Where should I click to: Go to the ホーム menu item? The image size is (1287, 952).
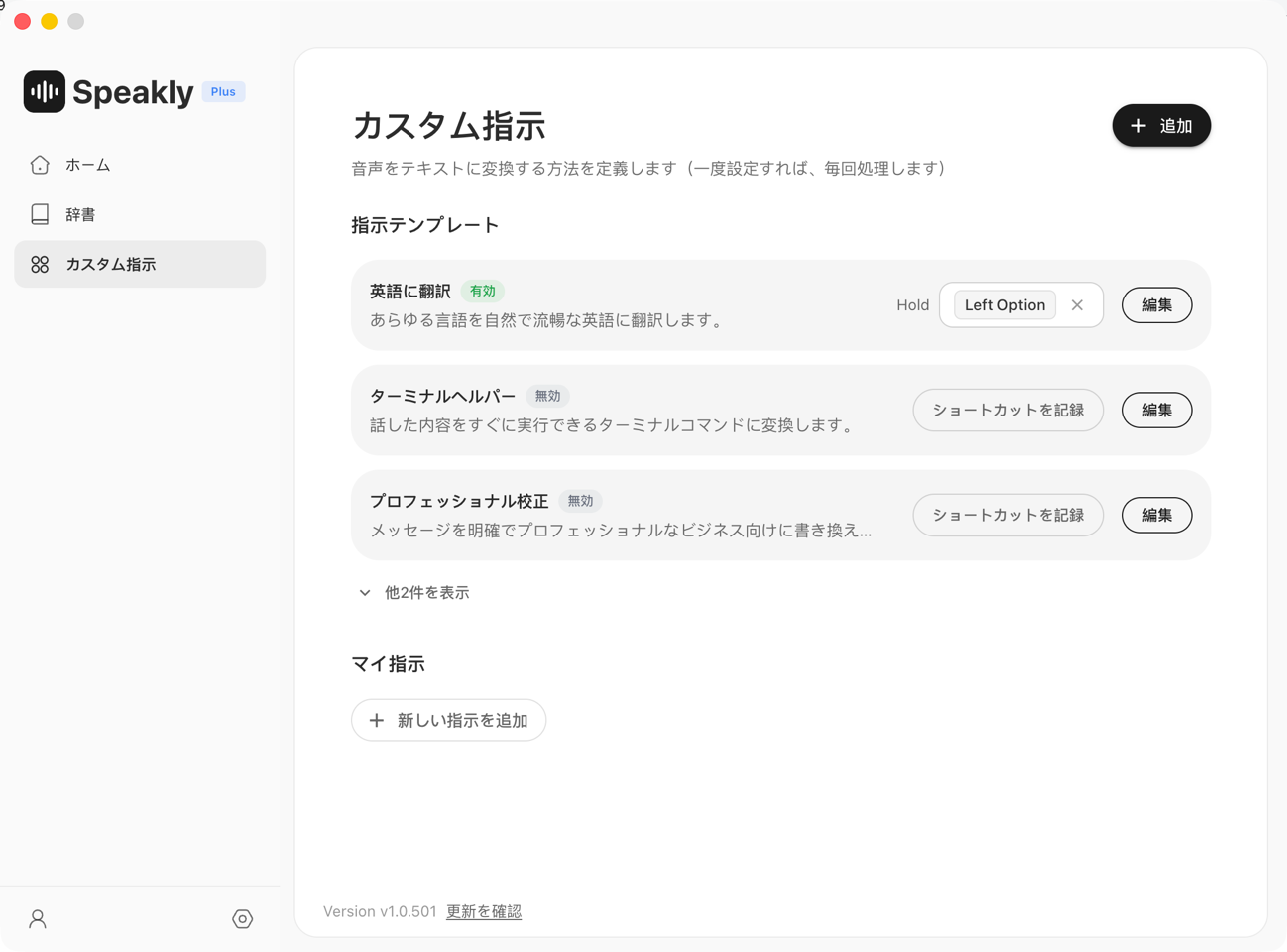pos(88,165)
